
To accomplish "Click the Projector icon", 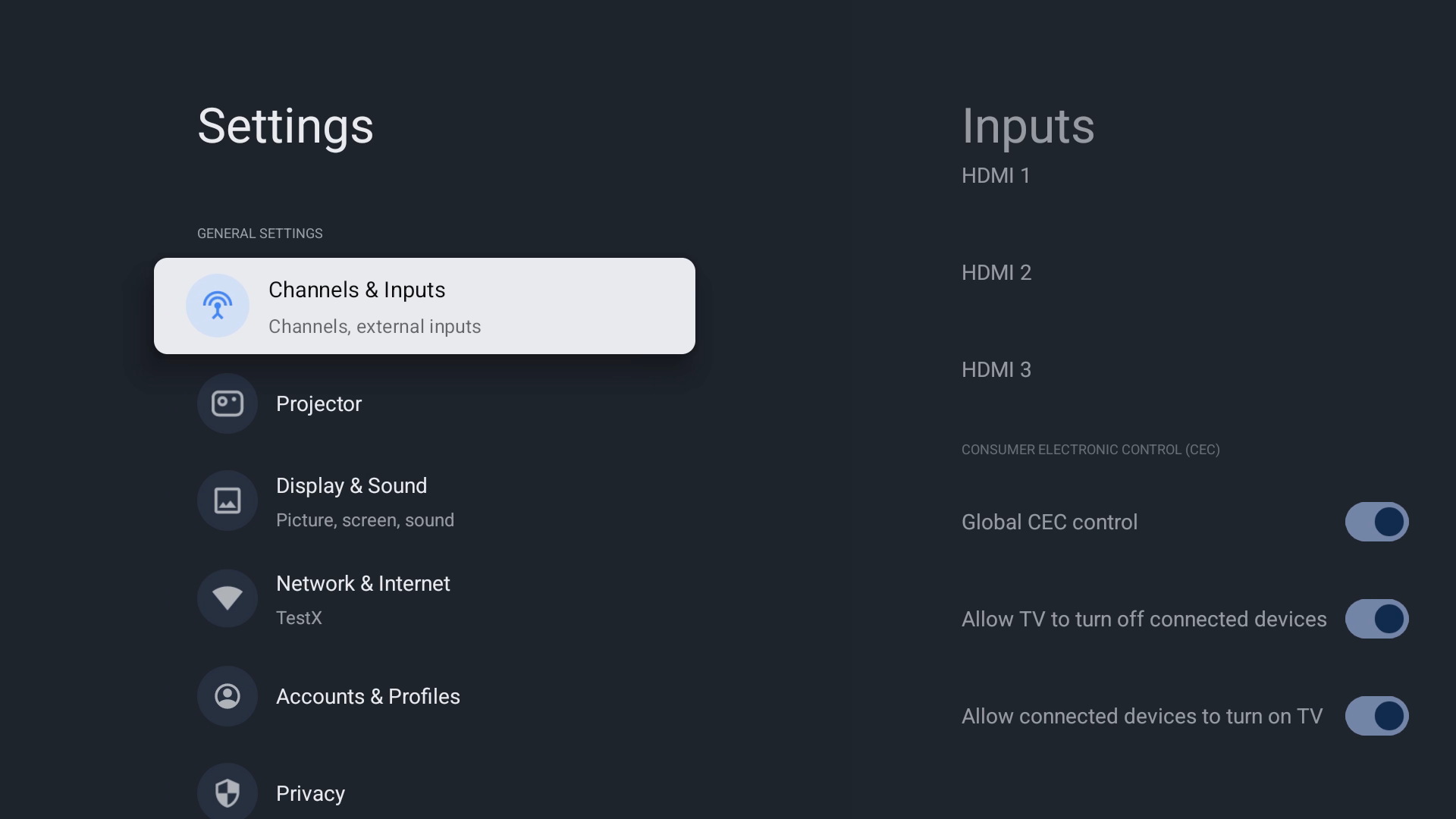I will click(227, 403).
